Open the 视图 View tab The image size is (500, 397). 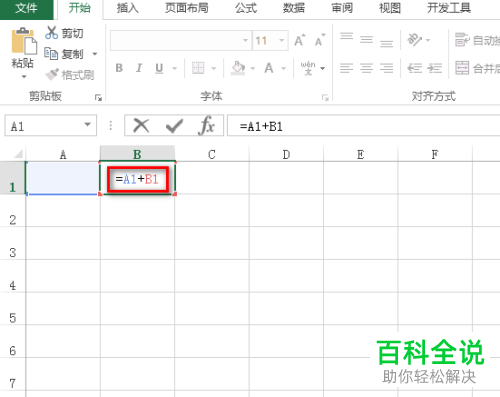(x=390, y=8)
